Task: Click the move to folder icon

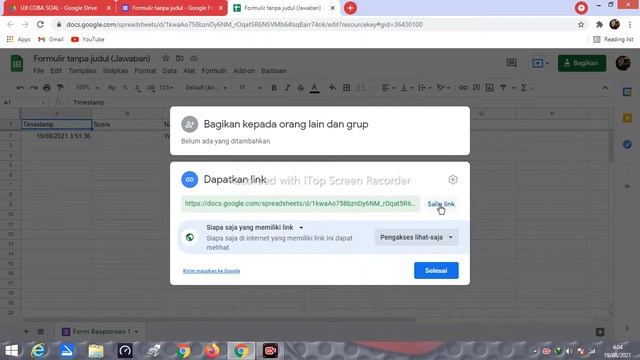Action: [180, 58]
